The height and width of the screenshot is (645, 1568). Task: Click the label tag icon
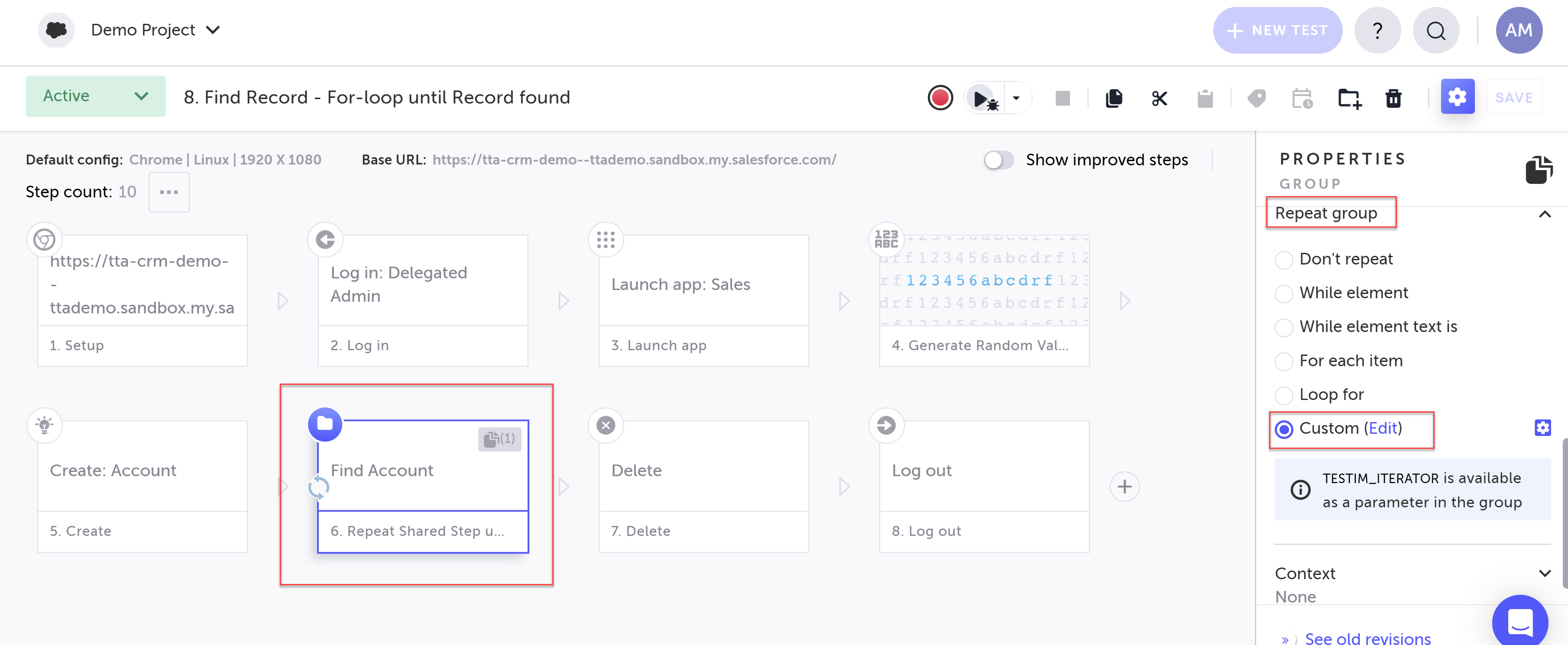click(x=1256, y=98)
